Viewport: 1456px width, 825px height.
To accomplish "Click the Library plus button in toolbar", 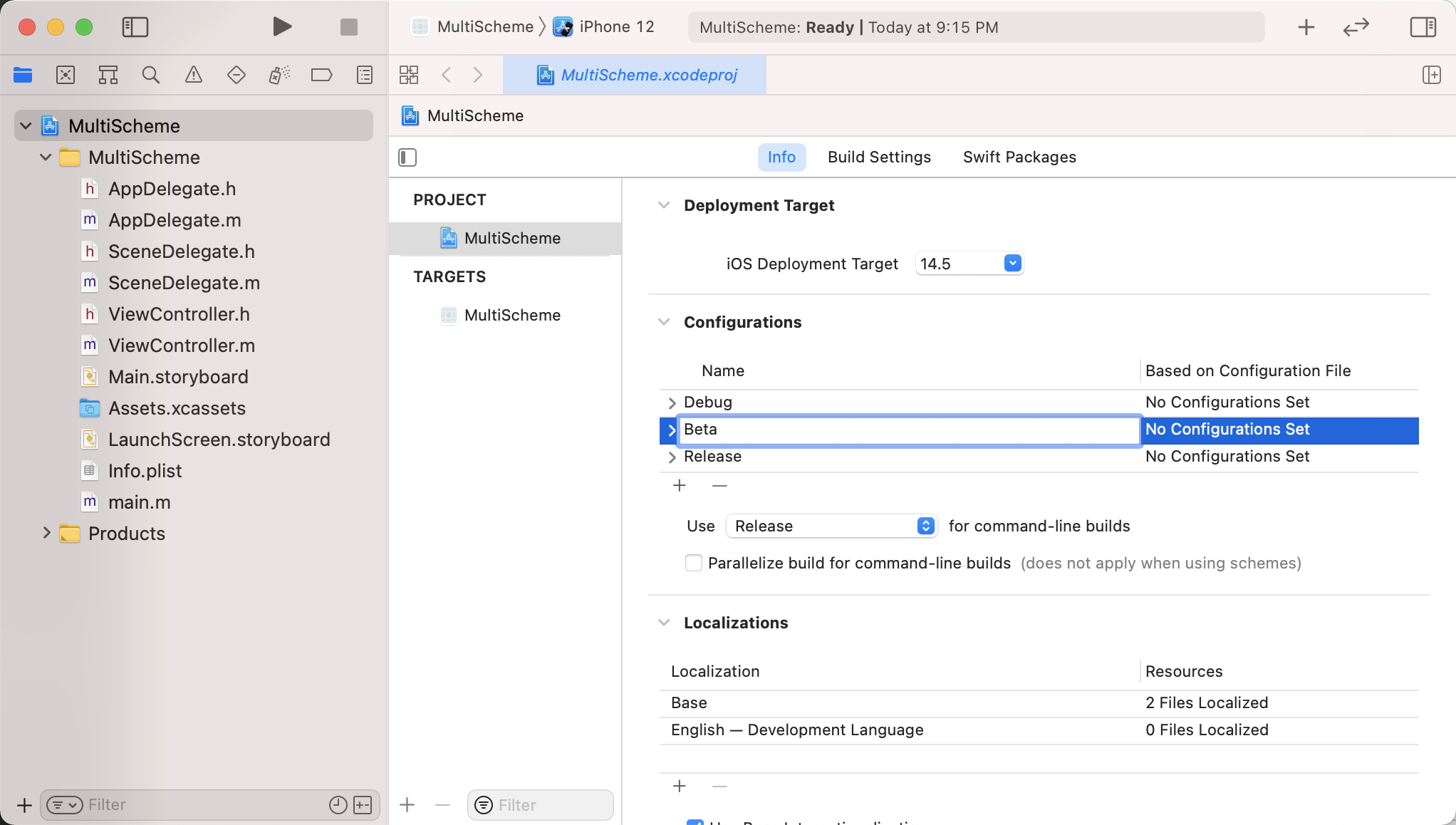I will pos(1306,27).
